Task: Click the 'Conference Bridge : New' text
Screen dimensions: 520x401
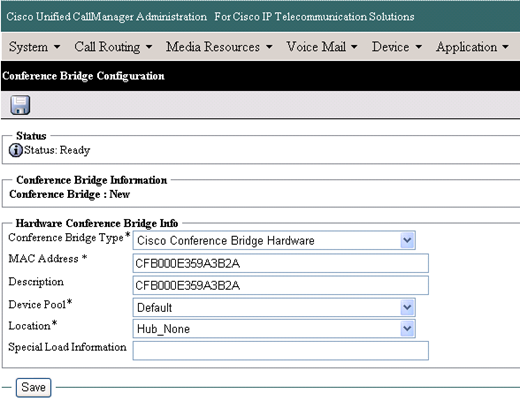Action: pyautogui.click(x=70, y=194)
